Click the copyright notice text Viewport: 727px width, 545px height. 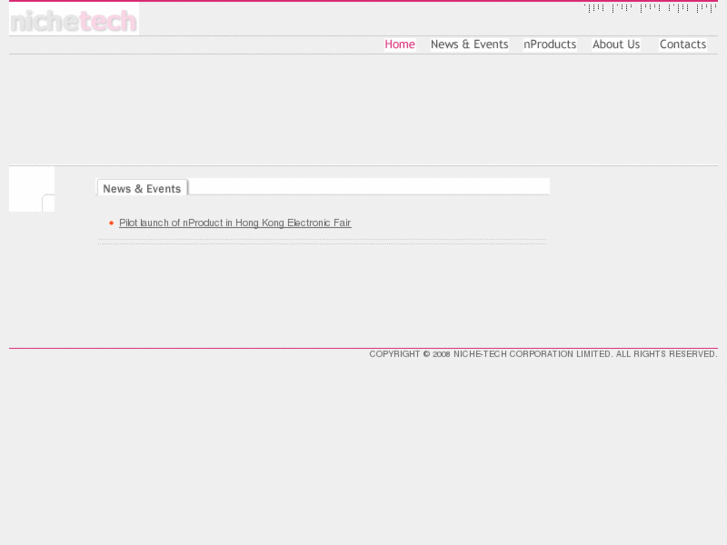[x=543, y=354]
